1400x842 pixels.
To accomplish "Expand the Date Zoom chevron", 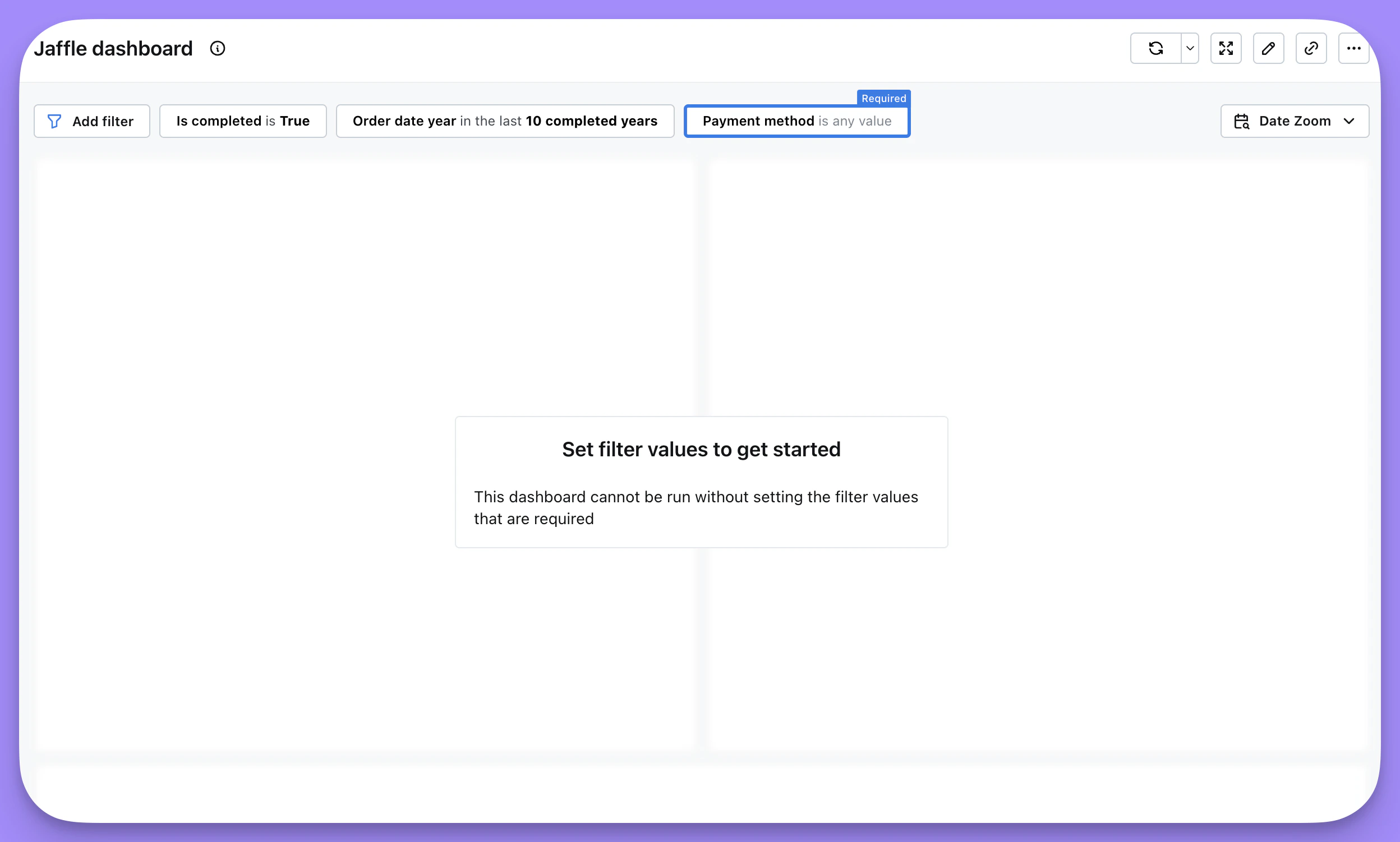I will coord(1350,122).
